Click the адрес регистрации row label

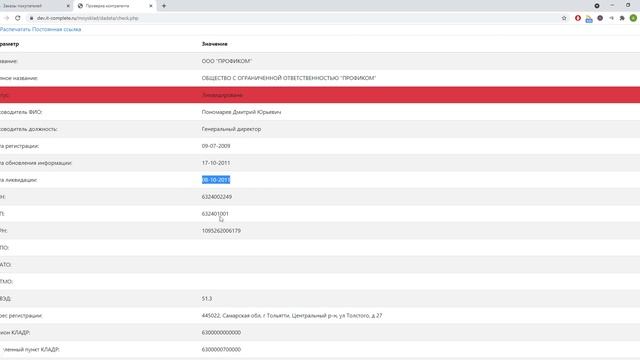21,316
